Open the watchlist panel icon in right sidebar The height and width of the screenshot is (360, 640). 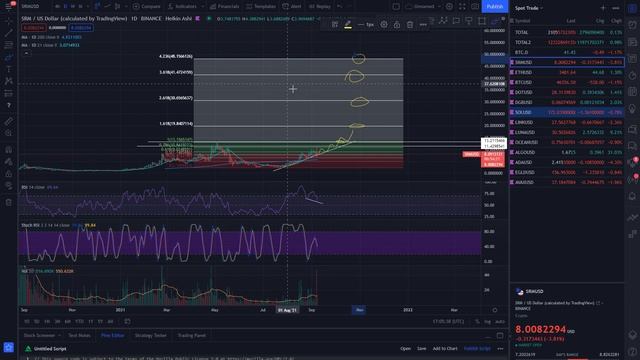(632, 9)
